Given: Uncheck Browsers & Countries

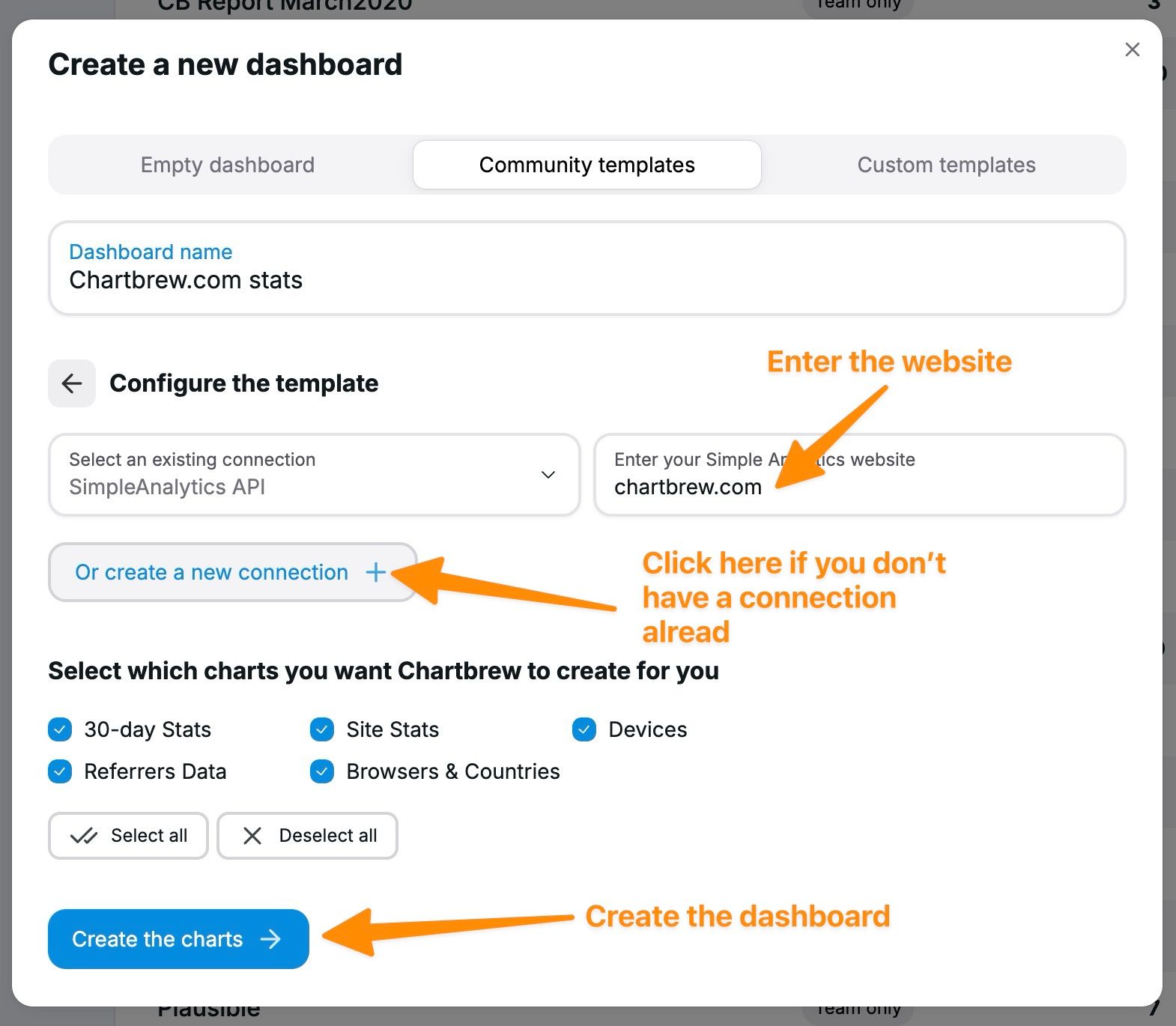Looking at the screenshot, I should [321, 771].
